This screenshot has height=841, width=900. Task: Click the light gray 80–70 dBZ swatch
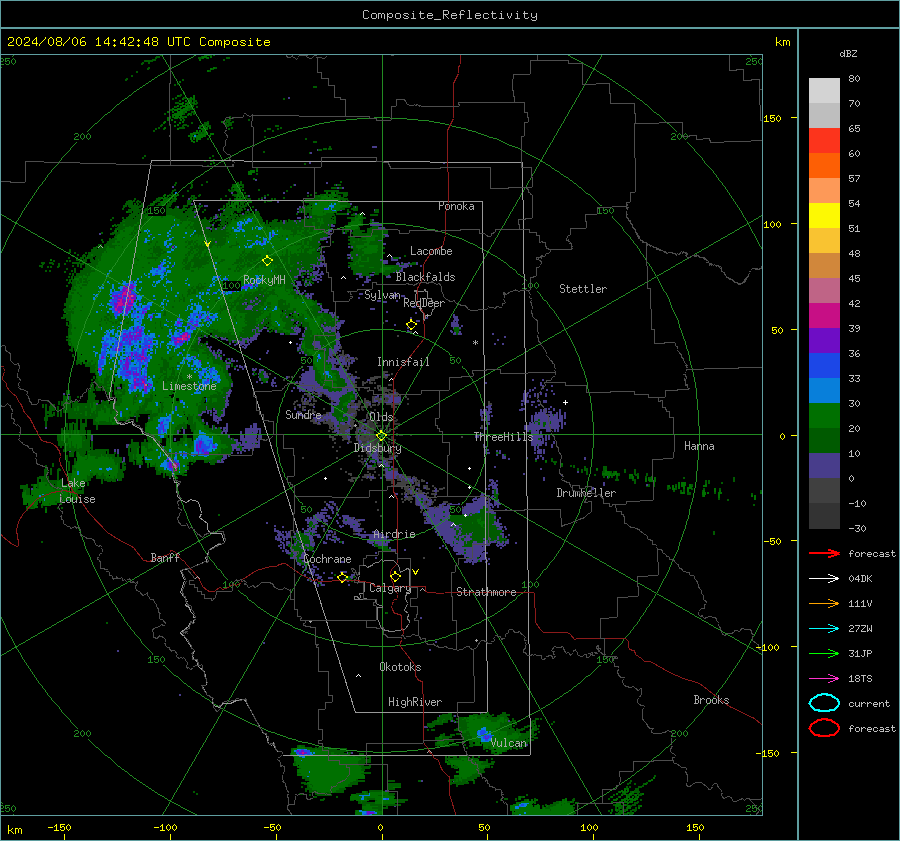coord(824,91)
